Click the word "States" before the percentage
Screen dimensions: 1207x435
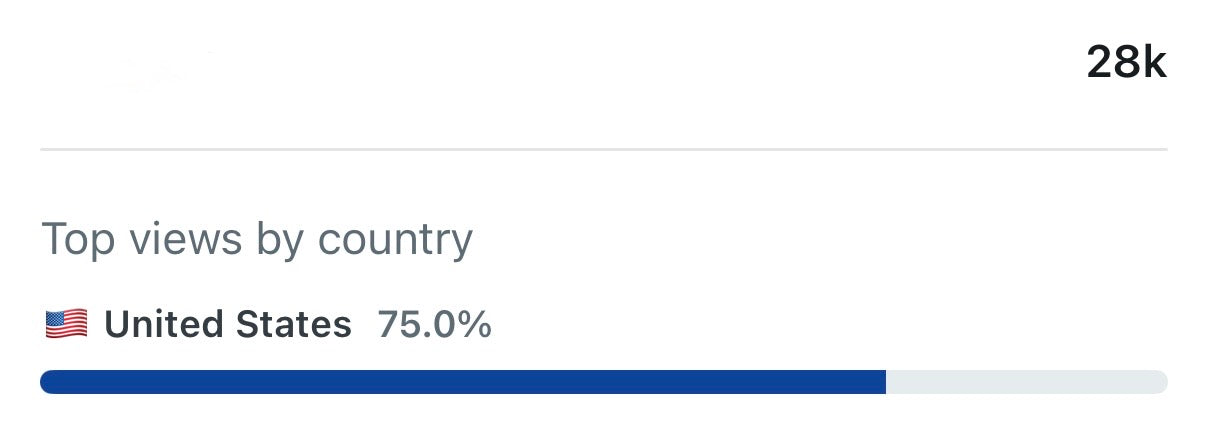[293, 324]
